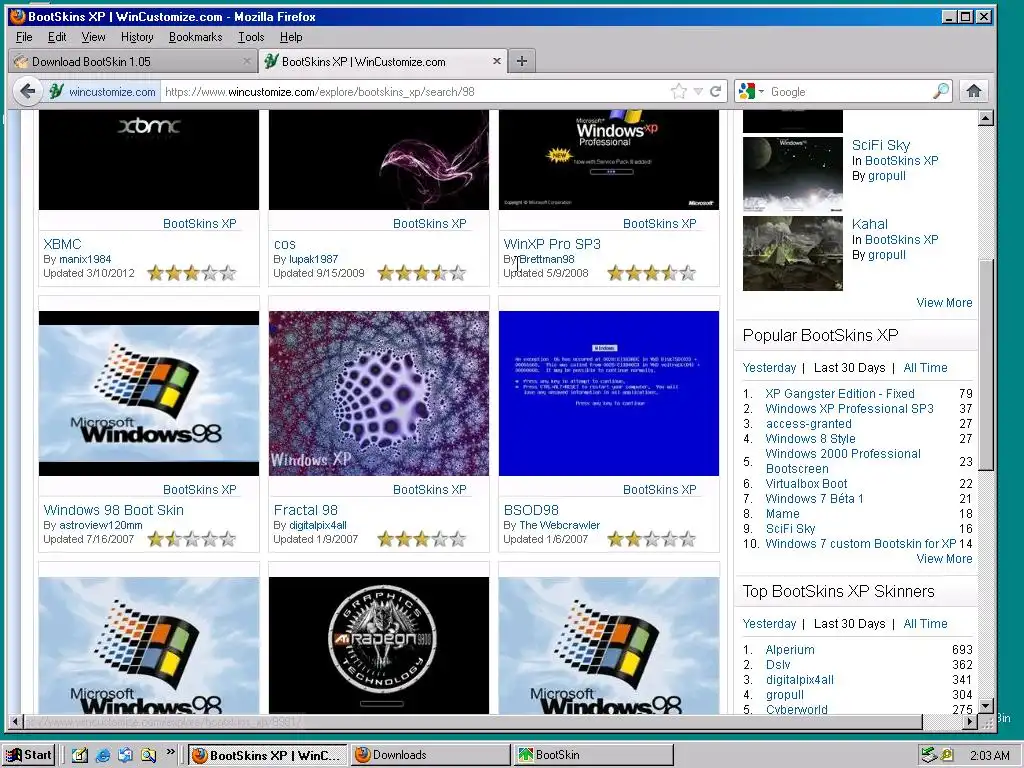Open the Kahal sidebar thumbnail
The image size is (1024, 768).
[x=793, y=253]
